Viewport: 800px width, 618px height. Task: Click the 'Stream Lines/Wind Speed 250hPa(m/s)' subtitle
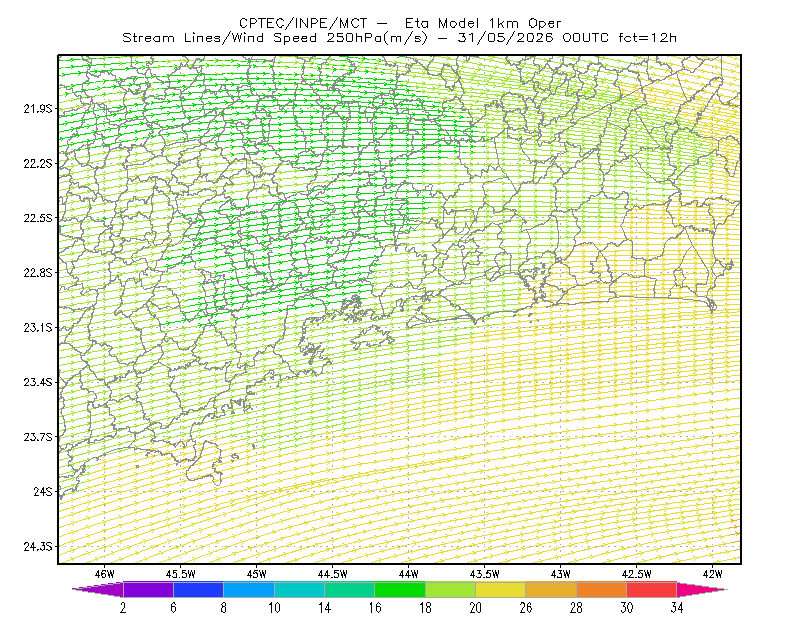(275, 38)
